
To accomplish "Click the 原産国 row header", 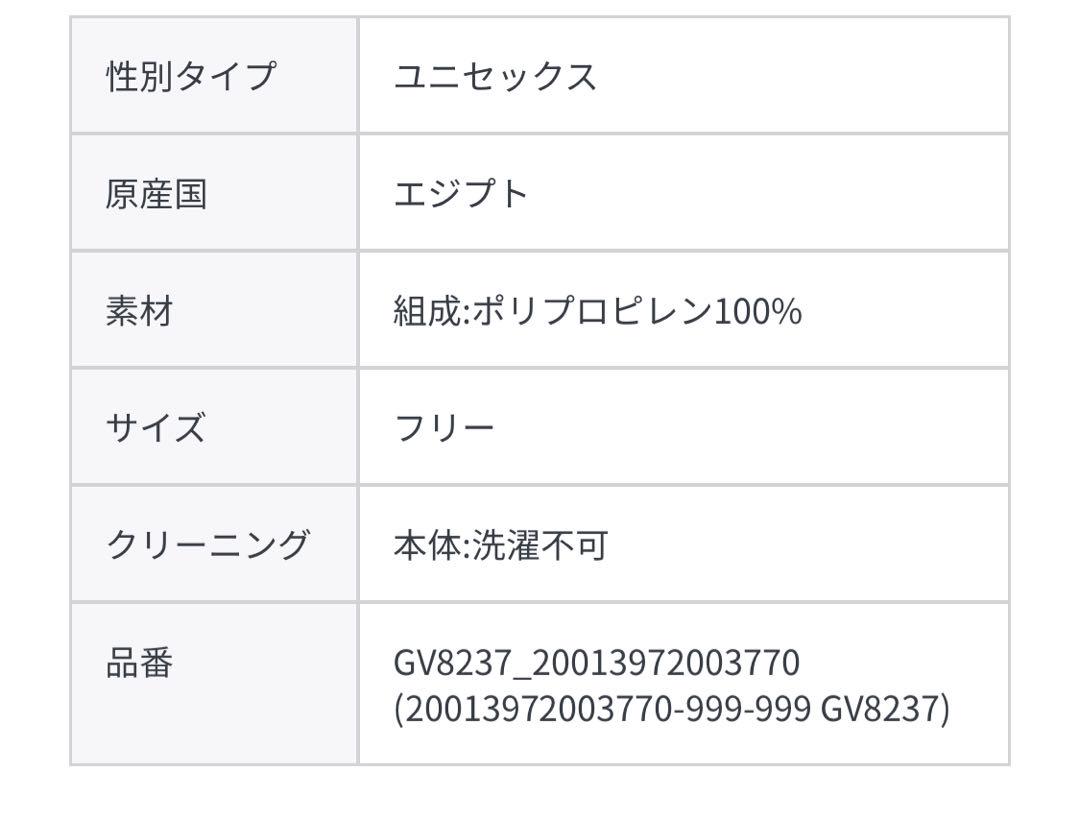I will [214, 193].
